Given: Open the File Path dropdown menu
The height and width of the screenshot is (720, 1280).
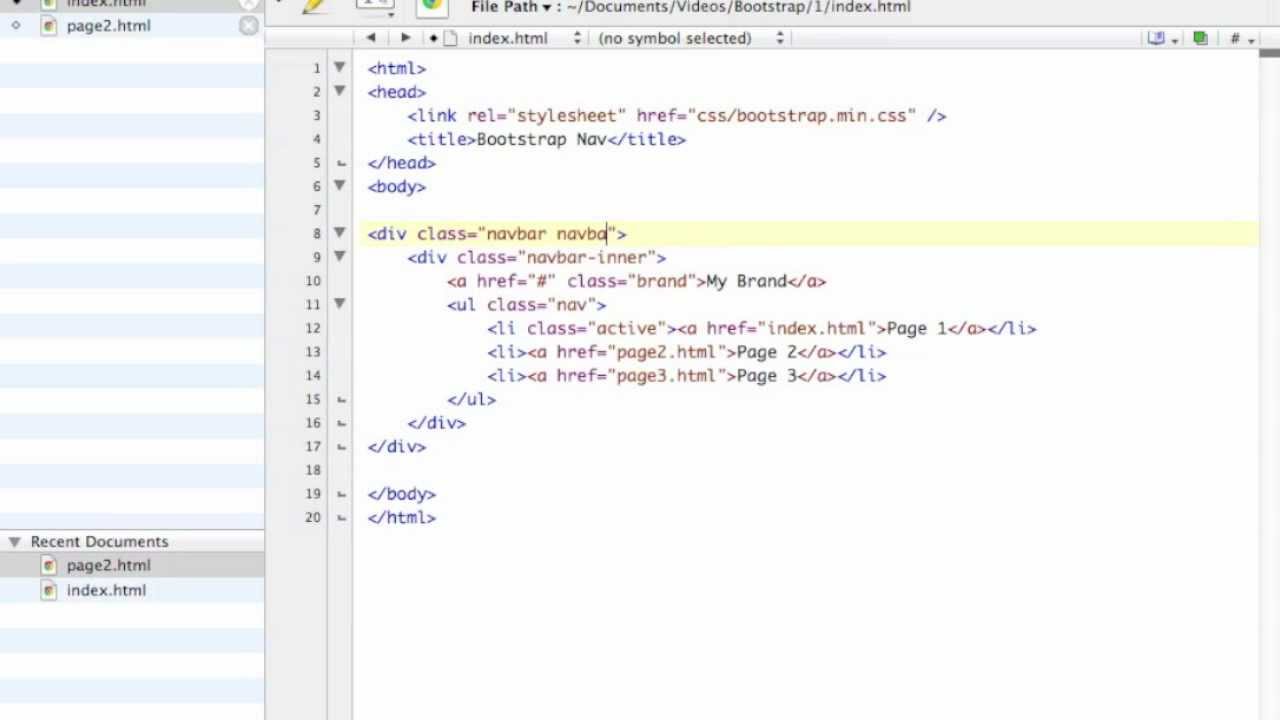Looking at the screenshot, I should (x=511, y=7).
